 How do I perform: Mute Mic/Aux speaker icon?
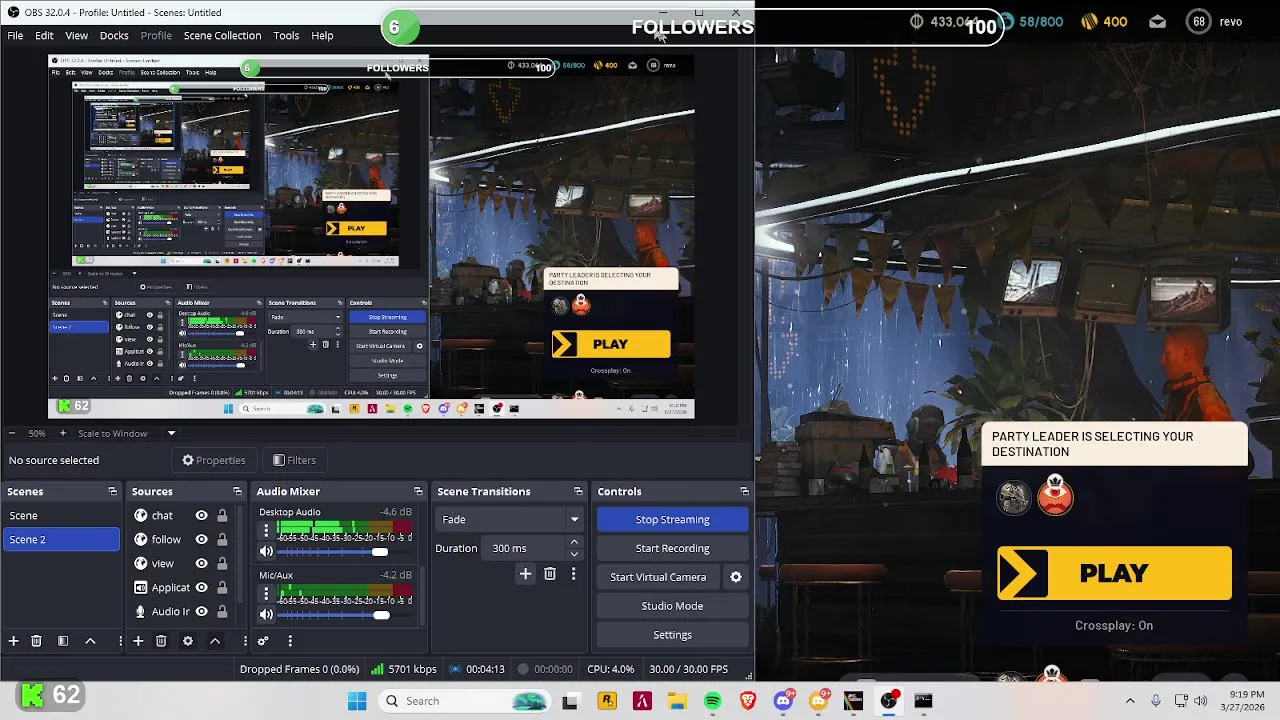266,615
